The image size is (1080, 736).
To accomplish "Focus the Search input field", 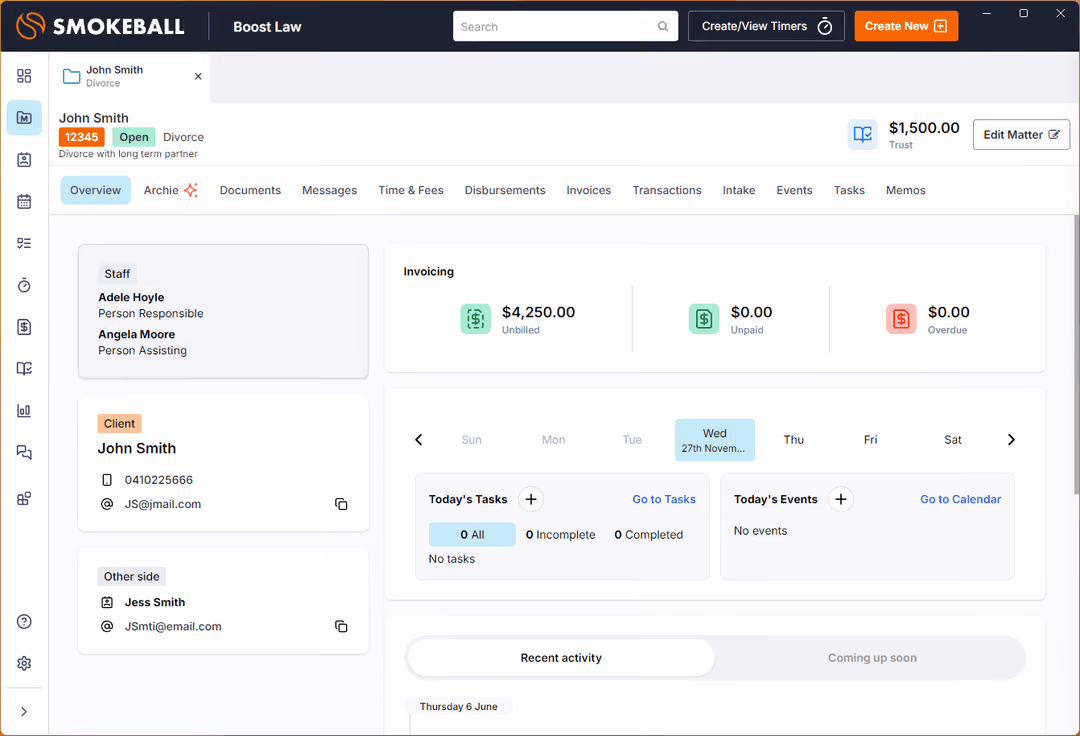I will 565,26.
